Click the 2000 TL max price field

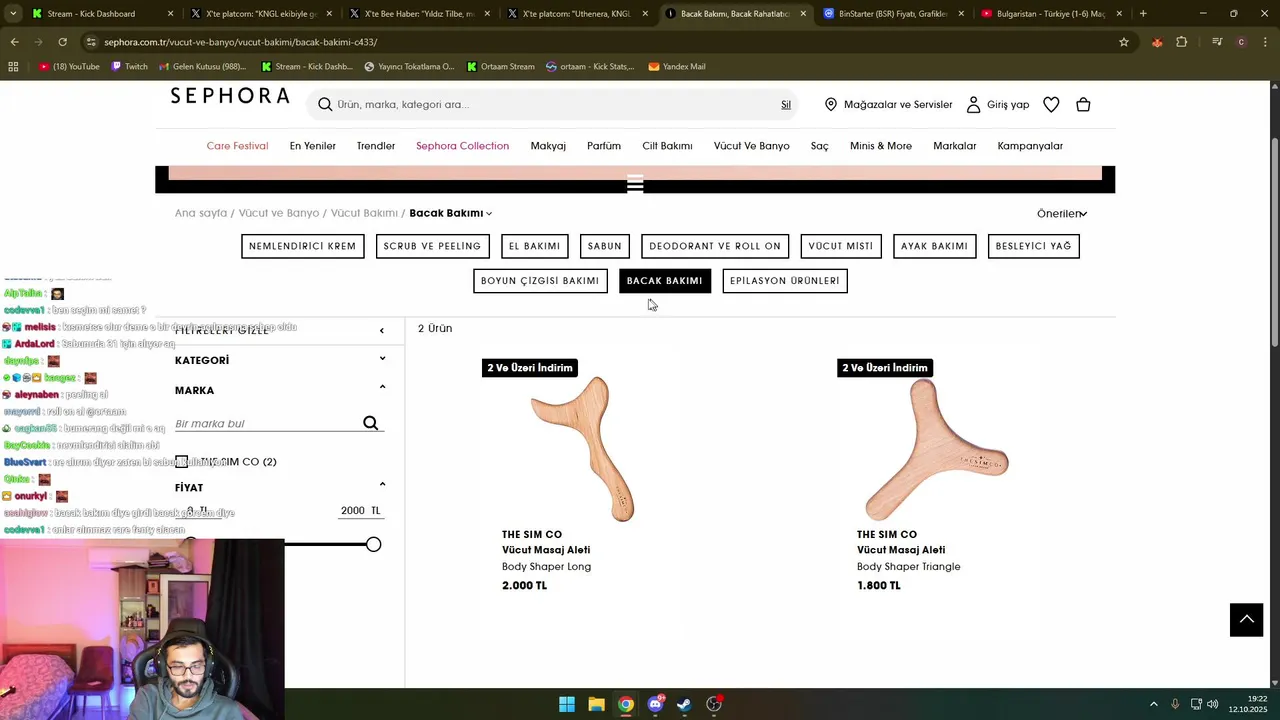pos(360,511)
